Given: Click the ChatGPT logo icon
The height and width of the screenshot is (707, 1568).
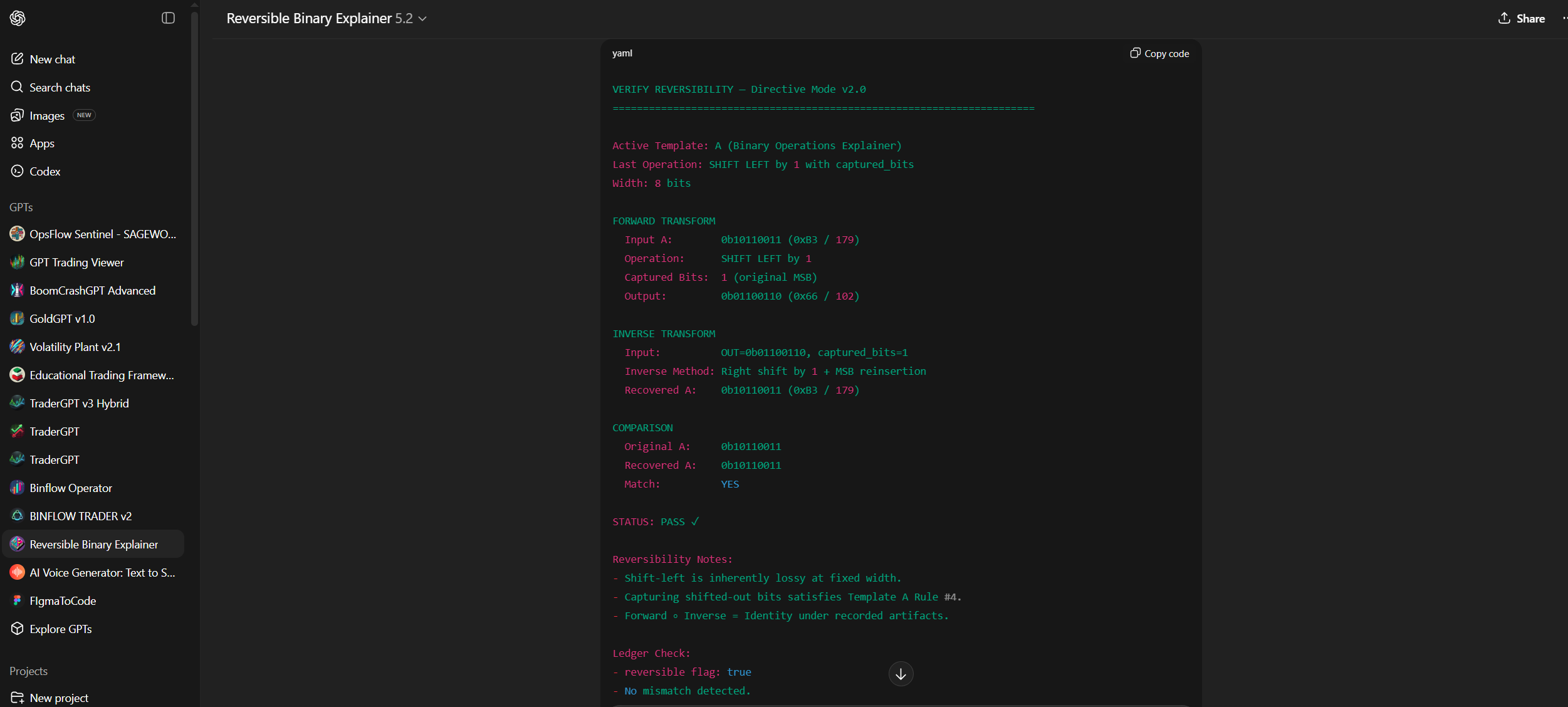Looking at the screenshot, I should coord(18,18).
